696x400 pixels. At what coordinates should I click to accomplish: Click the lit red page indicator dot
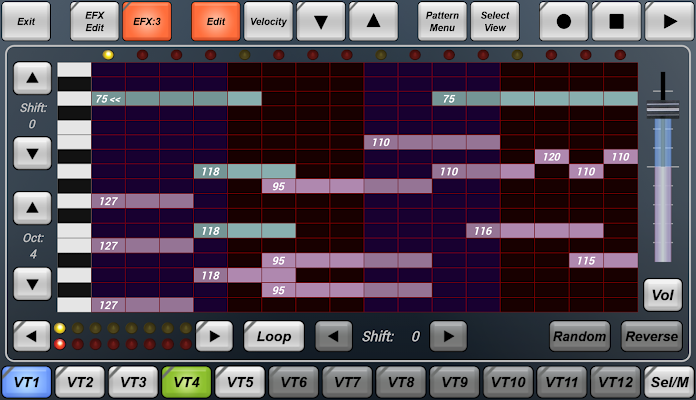(x=59, y=344)
